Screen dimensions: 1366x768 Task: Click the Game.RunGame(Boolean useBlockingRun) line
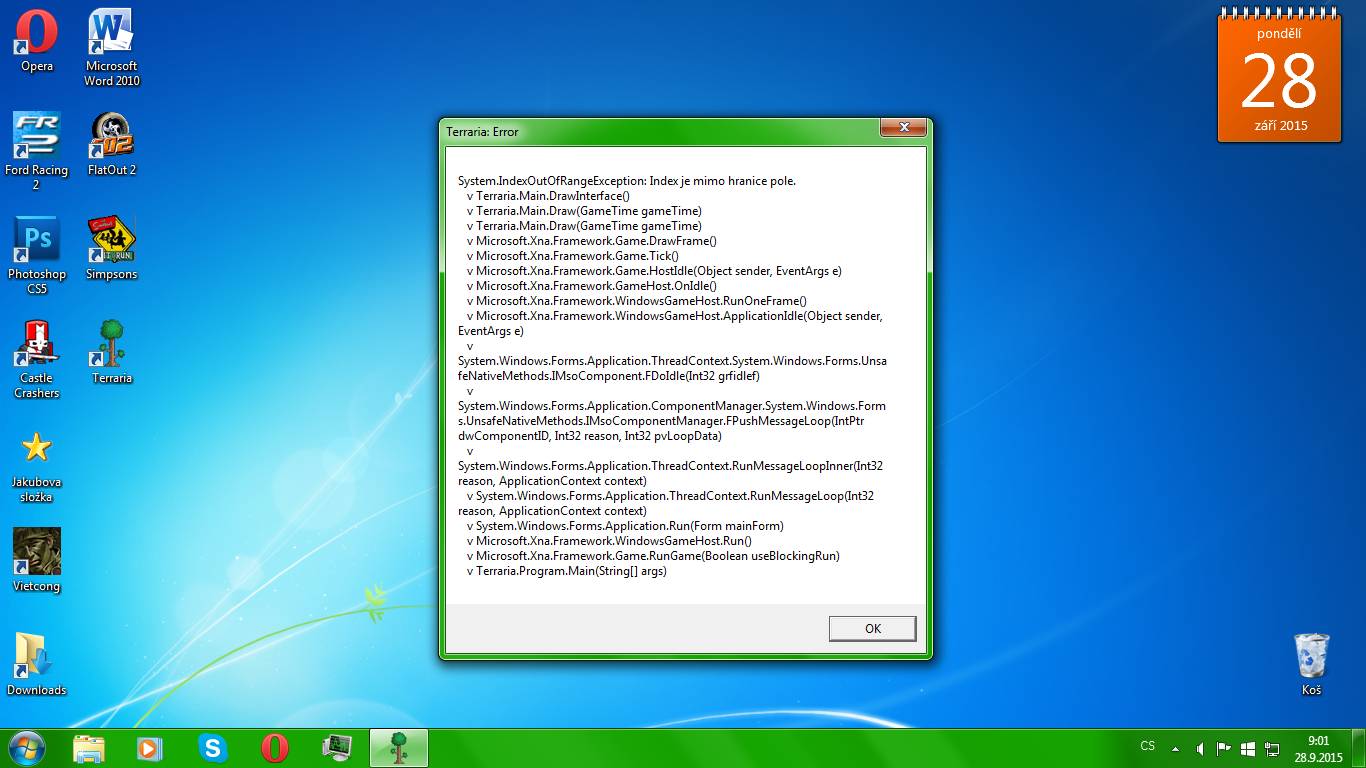653,556
